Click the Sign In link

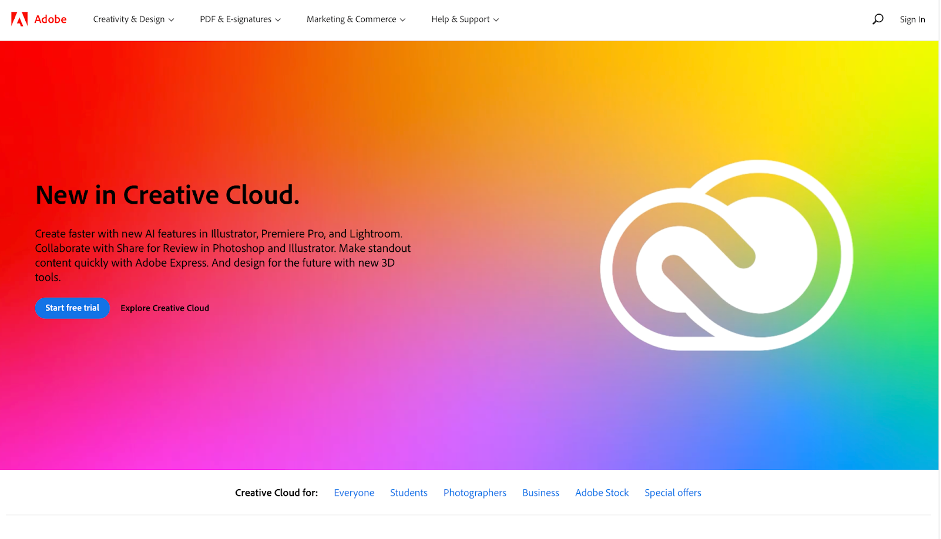[x=912, y=20]
